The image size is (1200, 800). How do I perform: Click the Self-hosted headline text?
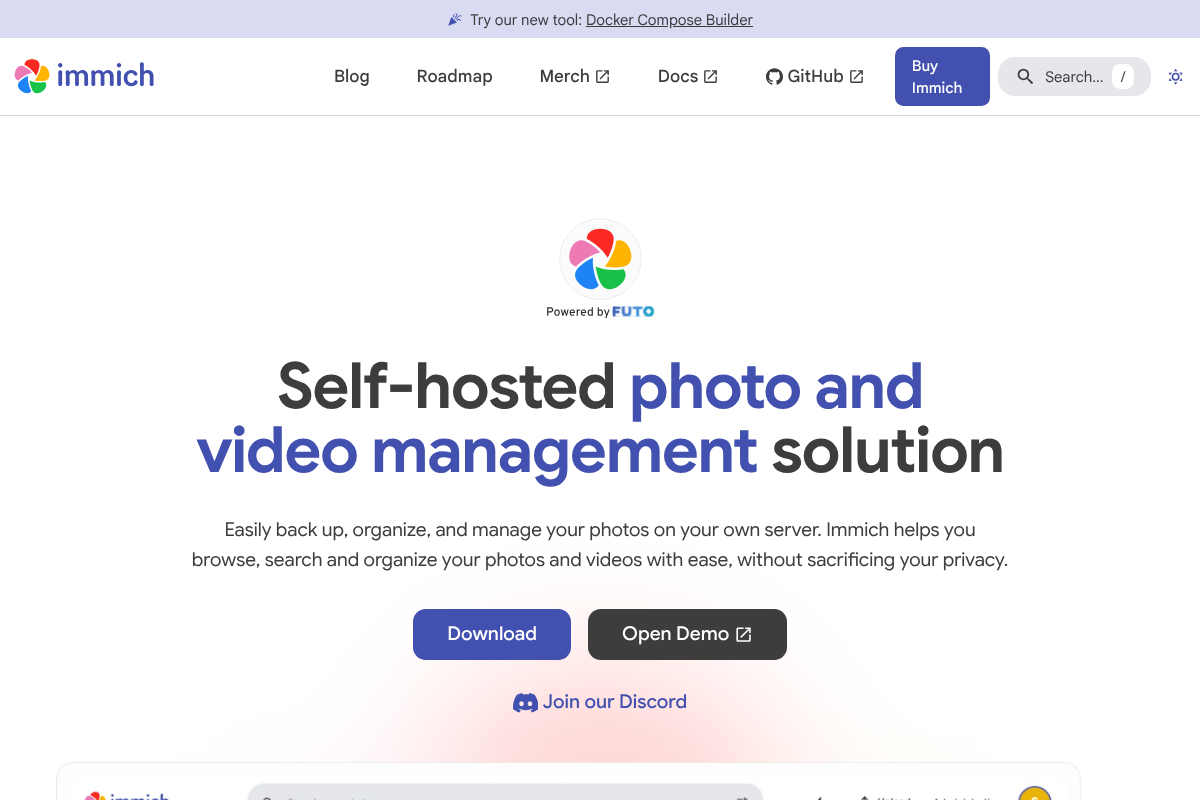click(x=446, y=387)
